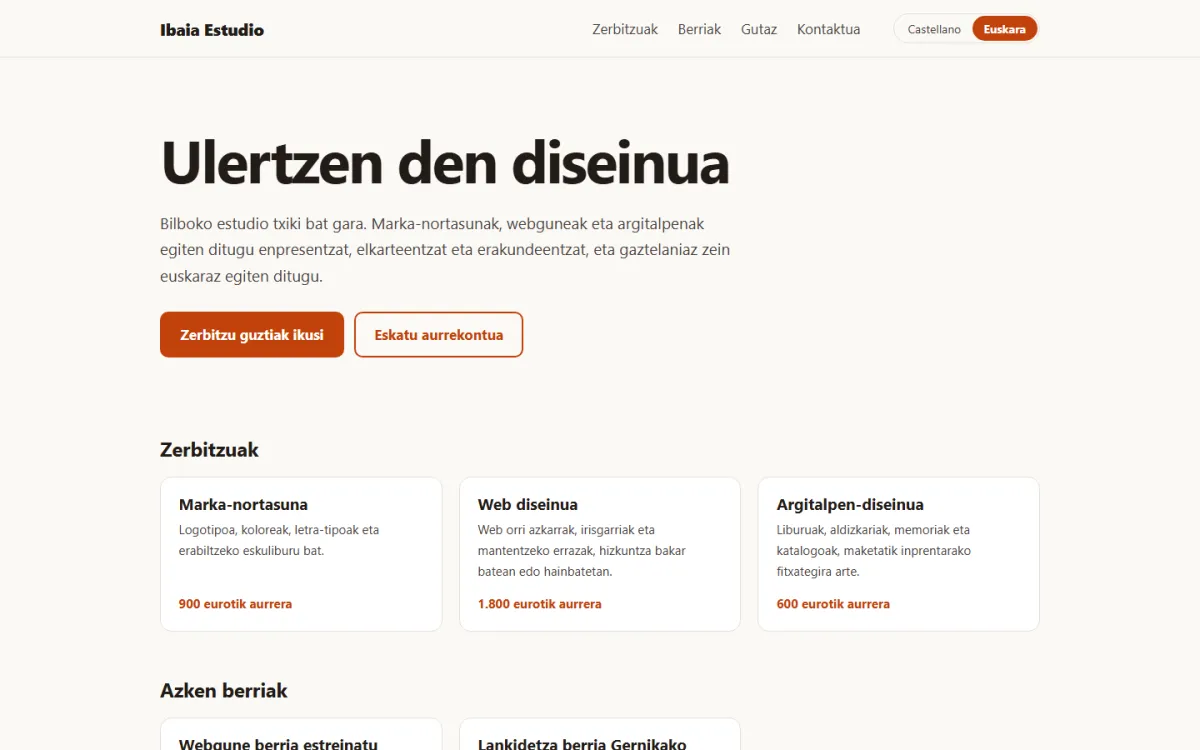Click the Bilboko estudio txiki bat gara paragraph
Viewport: 1200px width, 750px height.
point(445,250)
